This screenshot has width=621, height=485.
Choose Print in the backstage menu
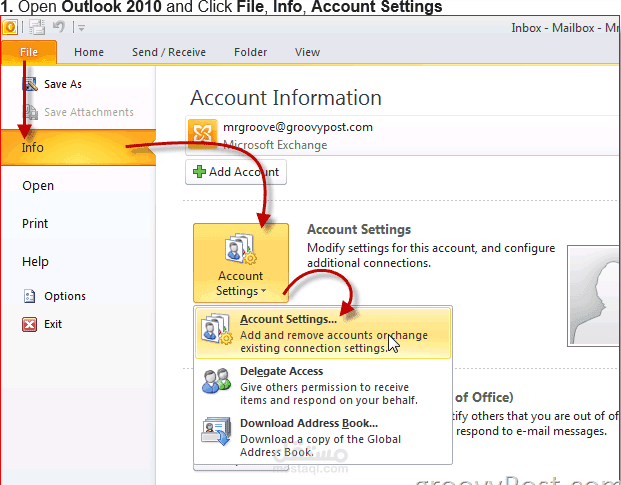point(35,224)
